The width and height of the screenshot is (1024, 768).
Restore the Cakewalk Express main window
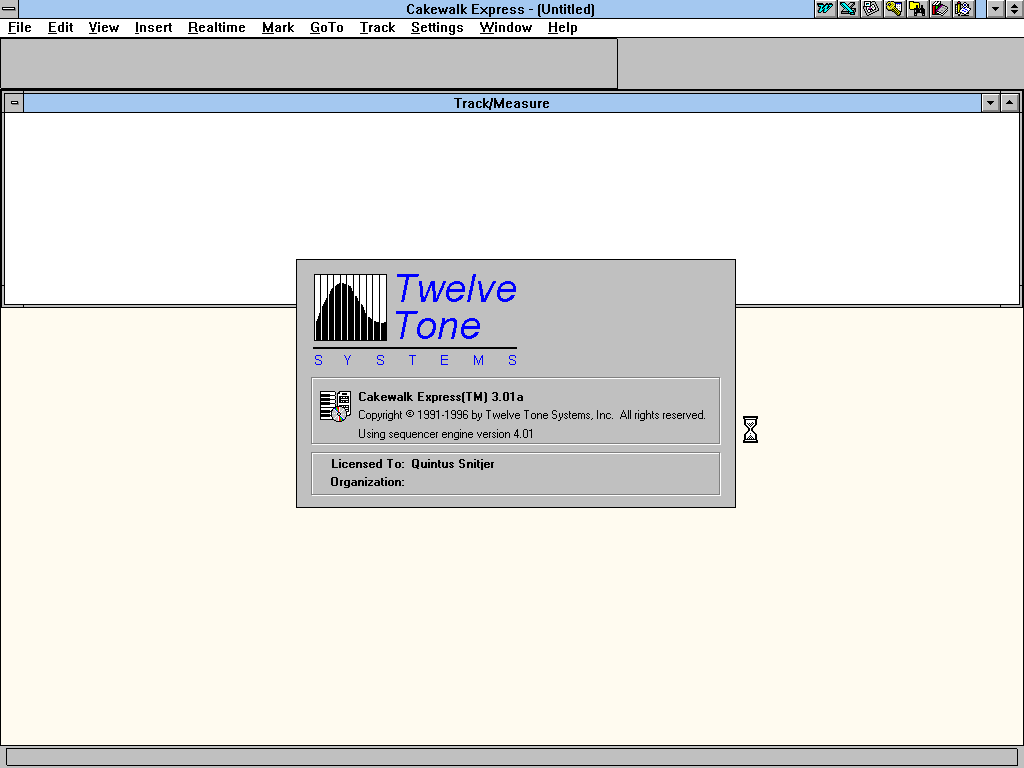1014,8
